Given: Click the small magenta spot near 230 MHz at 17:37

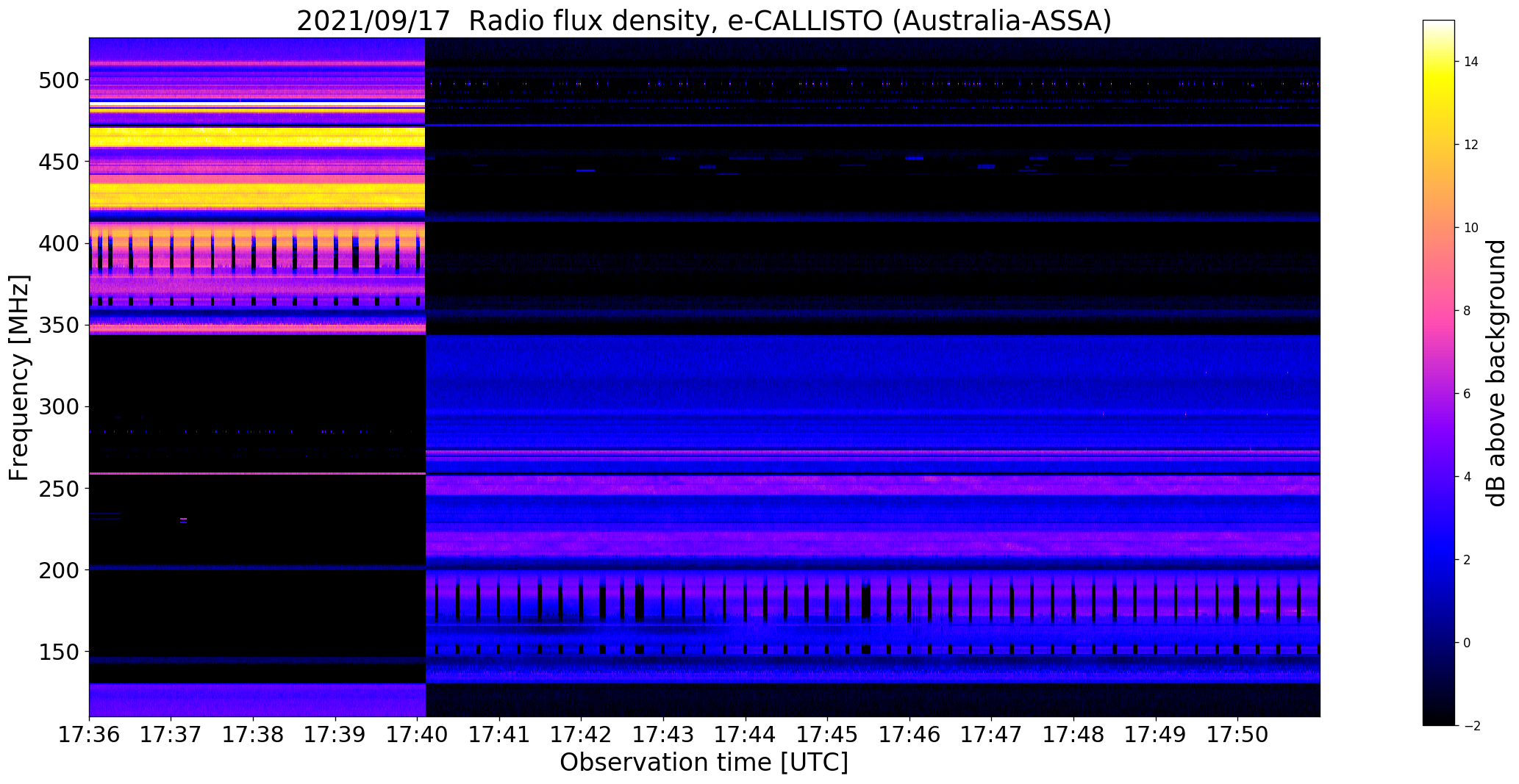Looking at the screenshot, I should coord(183,520).
